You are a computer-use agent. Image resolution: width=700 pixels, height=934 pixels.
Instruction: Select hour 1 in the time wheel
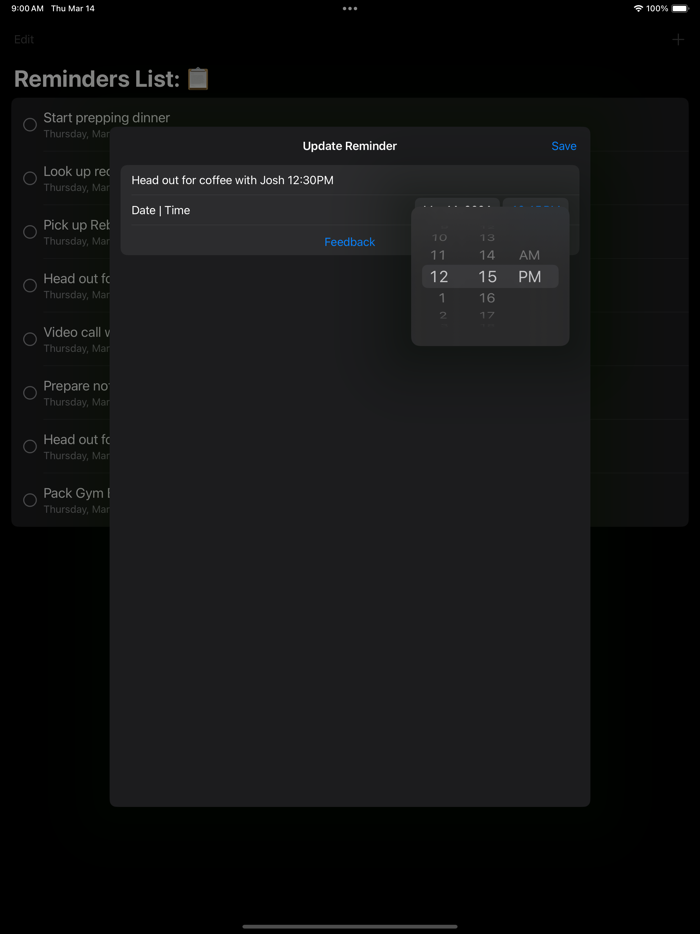pos(441,297)
